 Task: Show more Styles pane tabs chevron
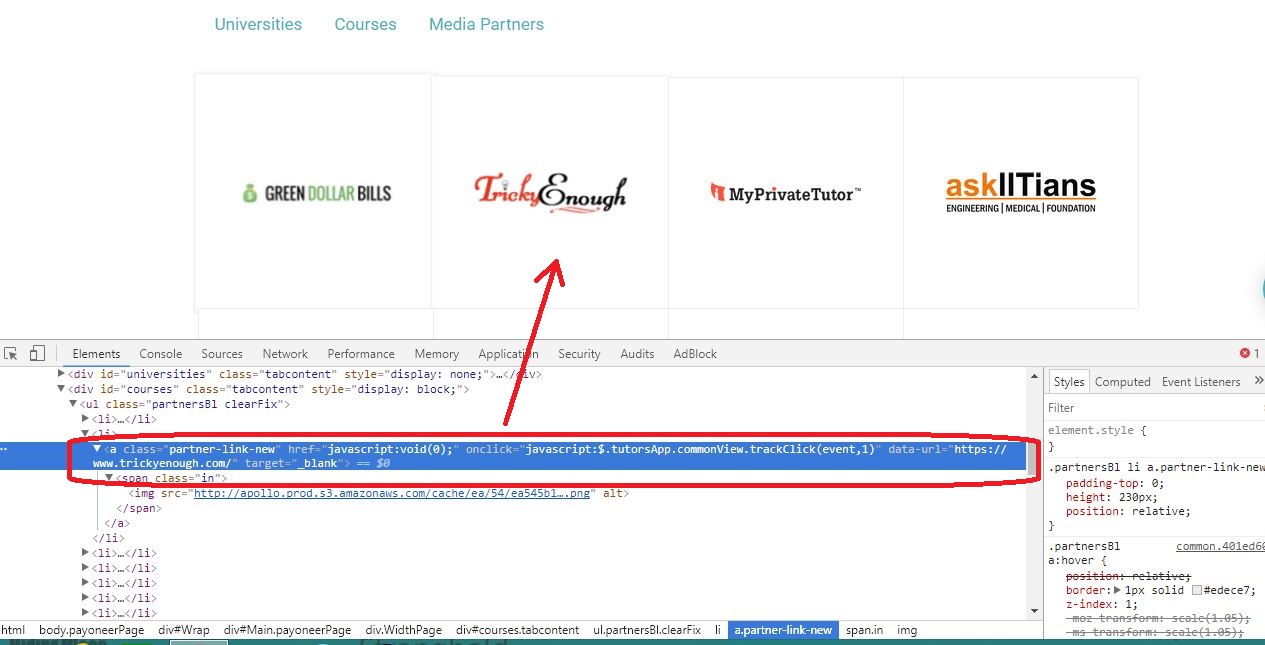coord(1258,381)
